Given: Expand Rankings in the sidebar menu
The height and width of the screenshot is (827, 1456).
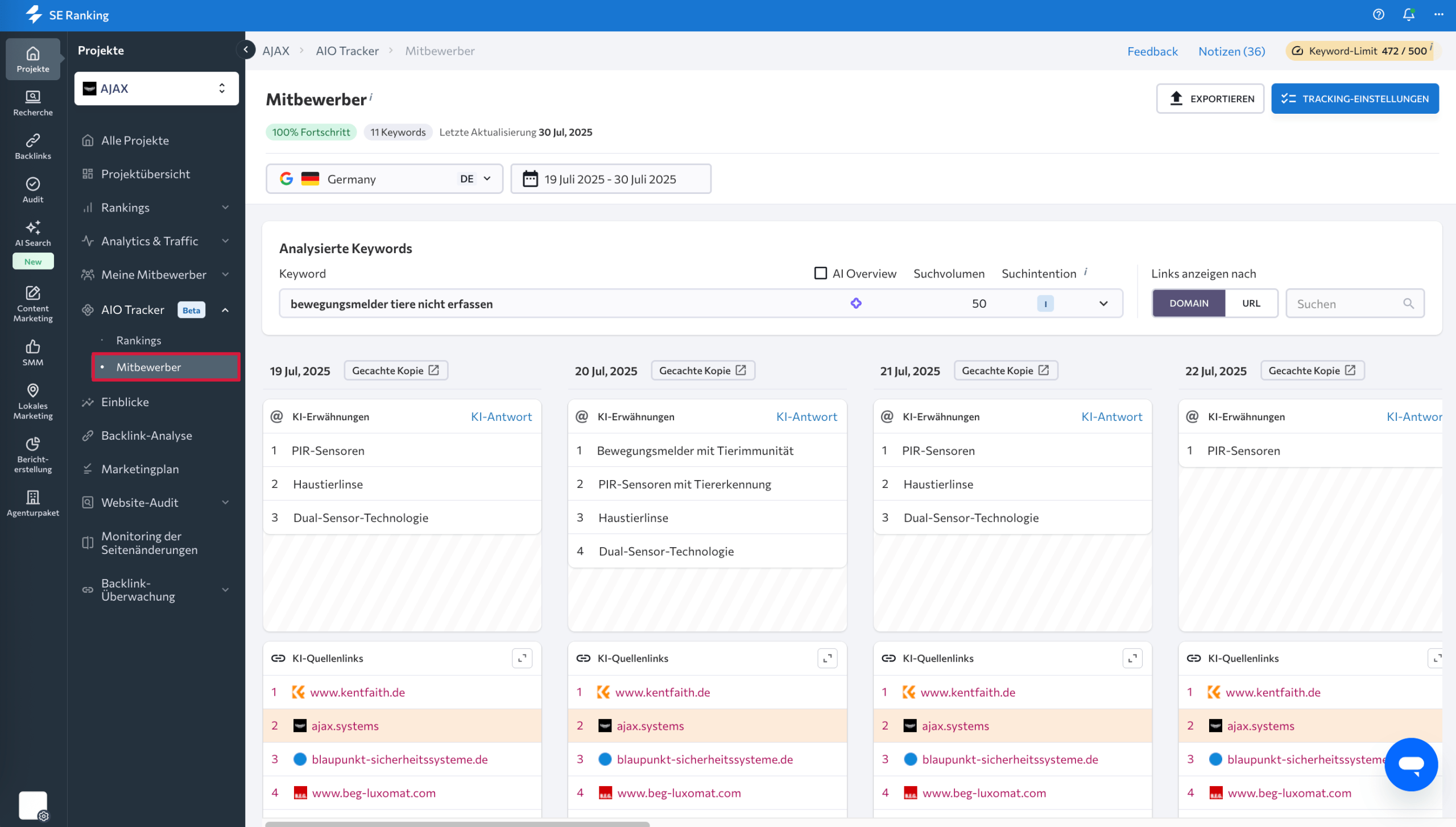Looking at the screenshot, I should coord(225,208).
